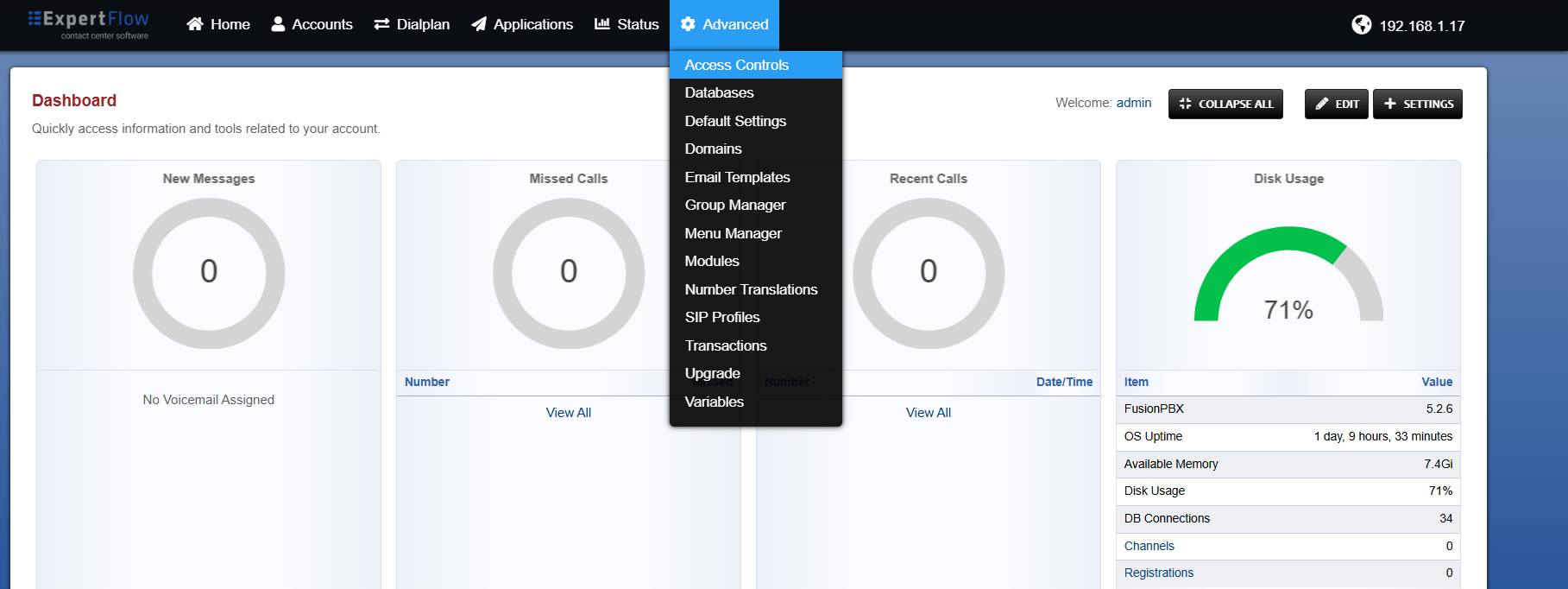Click the DB Connections row label
1568x589 pixels.
click(x=1167, y=518)
